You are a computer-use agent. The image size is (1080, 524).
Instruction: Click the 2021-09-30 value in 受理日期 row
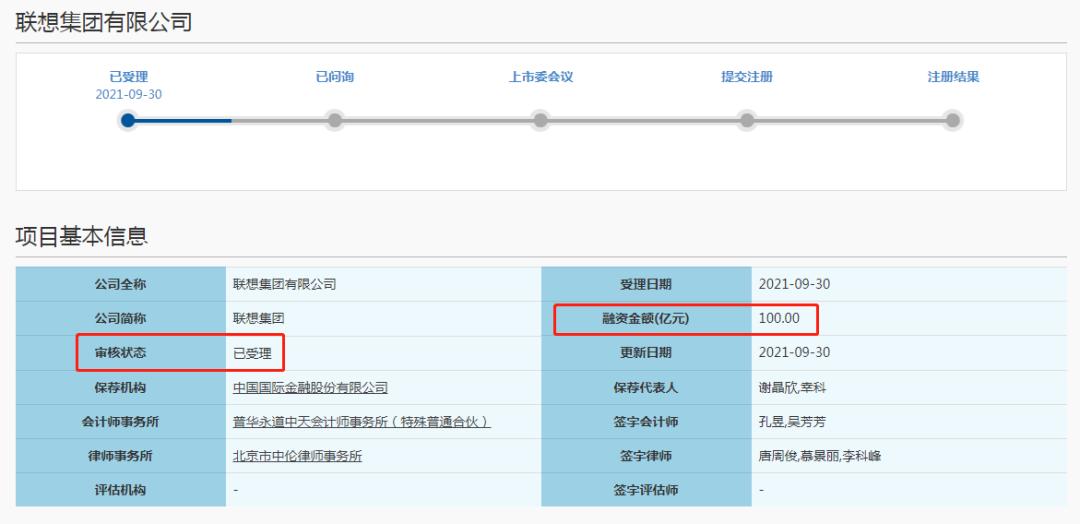tap(794, 284)
